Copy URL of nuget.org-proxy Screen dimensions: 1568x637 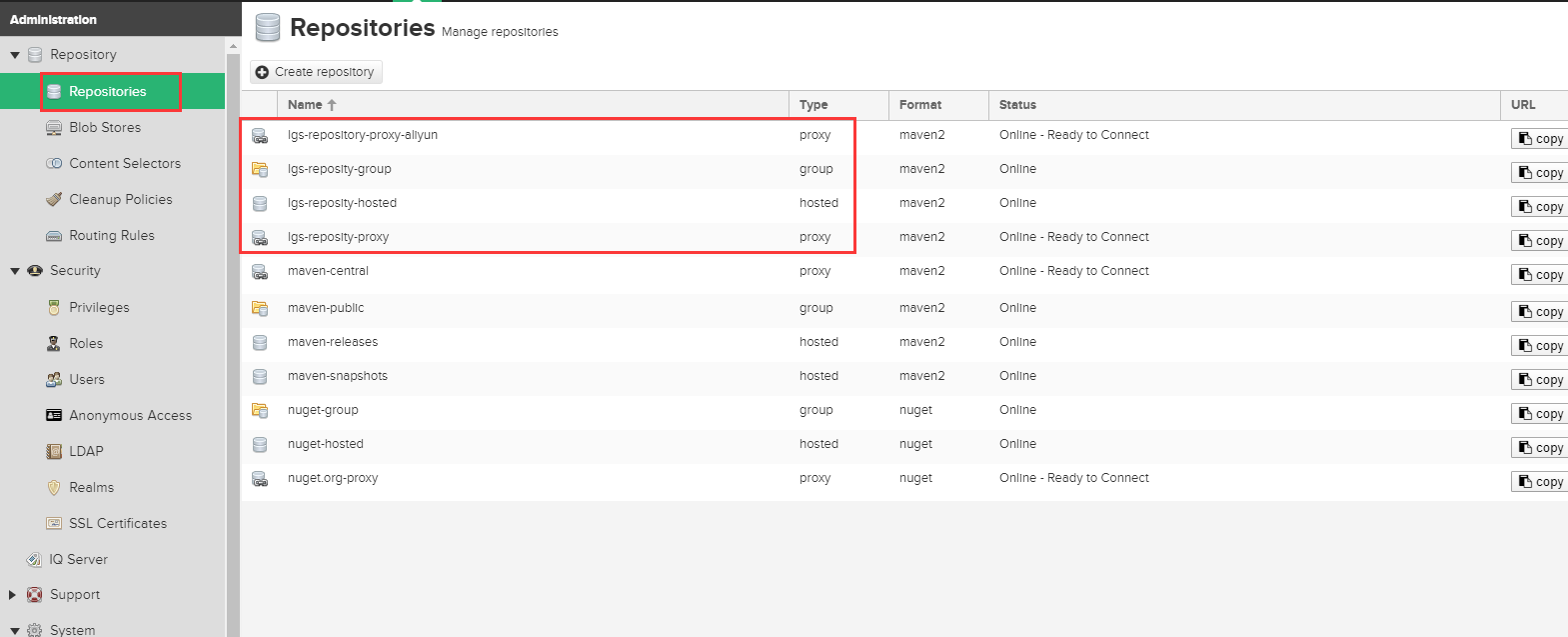point(1540,482)
